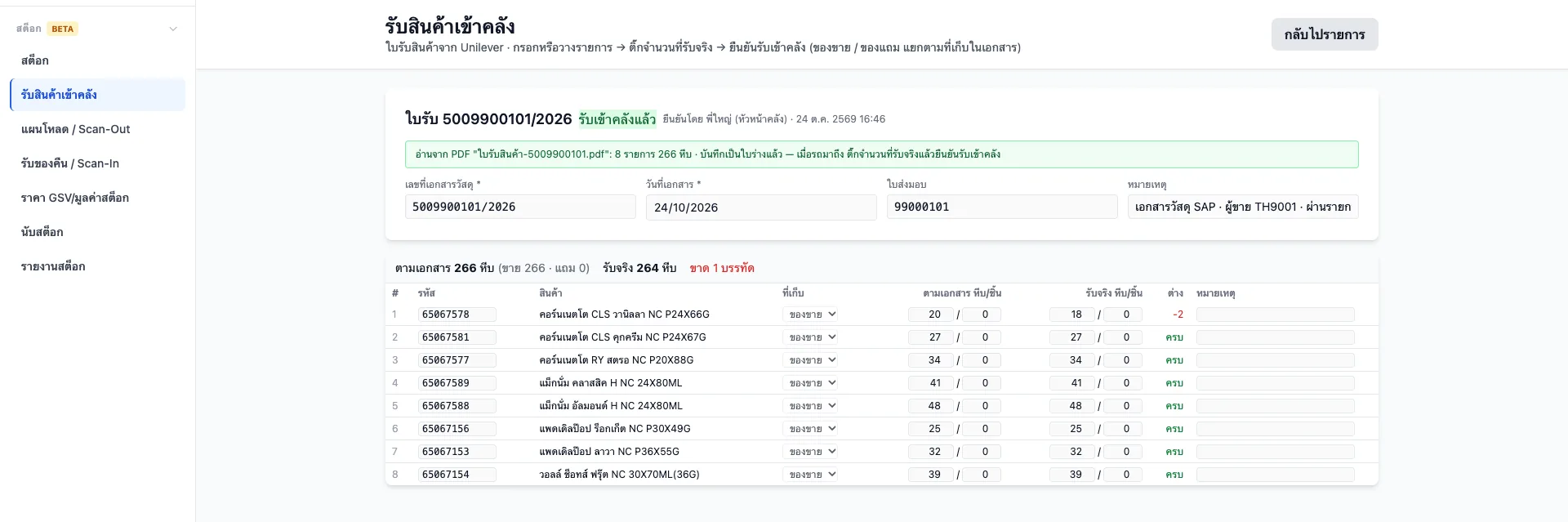1568x522 pixels.
Task: Click the ขาด 1 บรรทัด warning text
Action: (x=722, y=268)
